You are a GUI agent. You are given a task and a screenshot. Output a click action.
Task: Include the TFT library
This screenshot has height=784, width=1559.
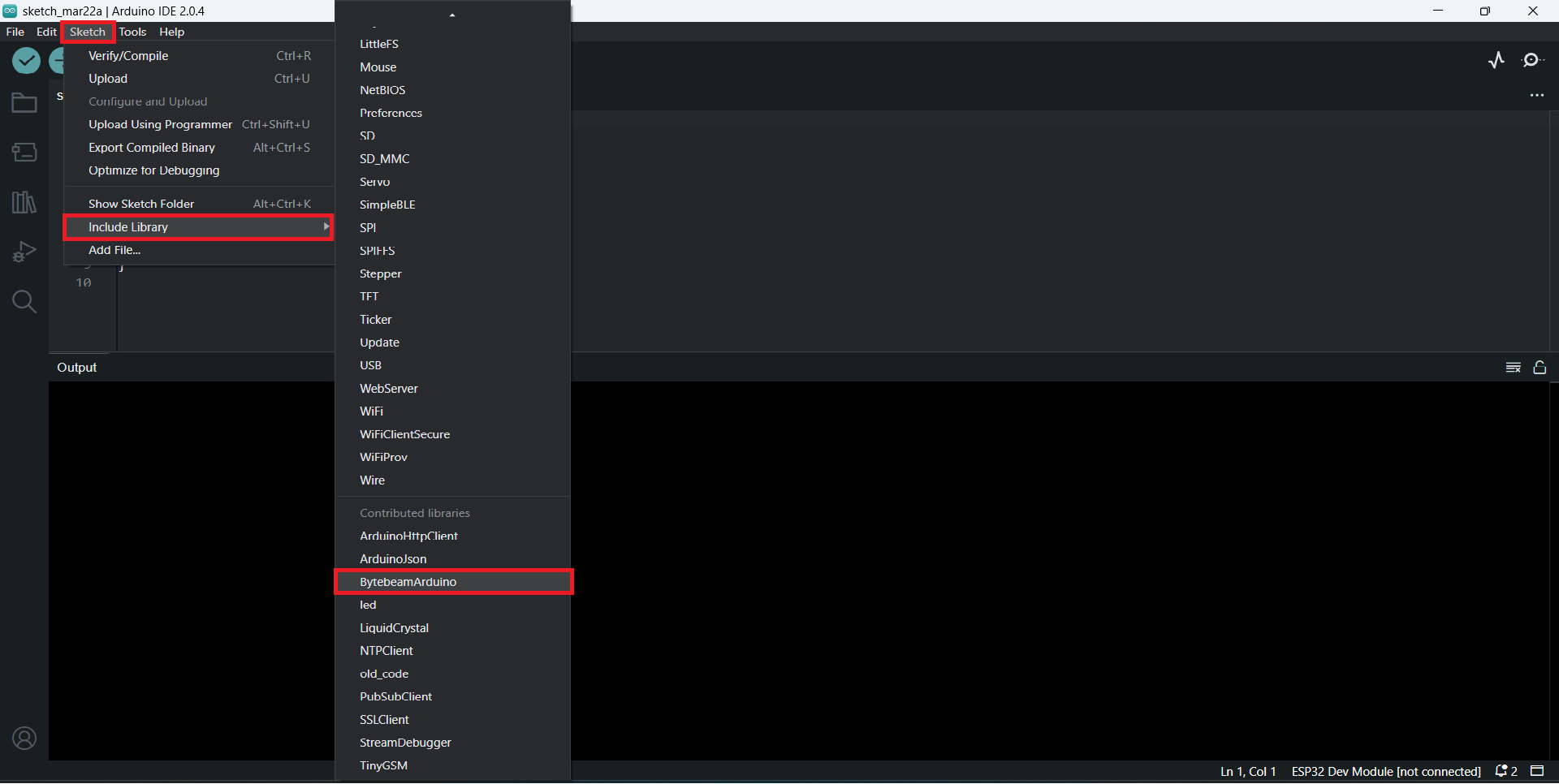pos(453,296)
